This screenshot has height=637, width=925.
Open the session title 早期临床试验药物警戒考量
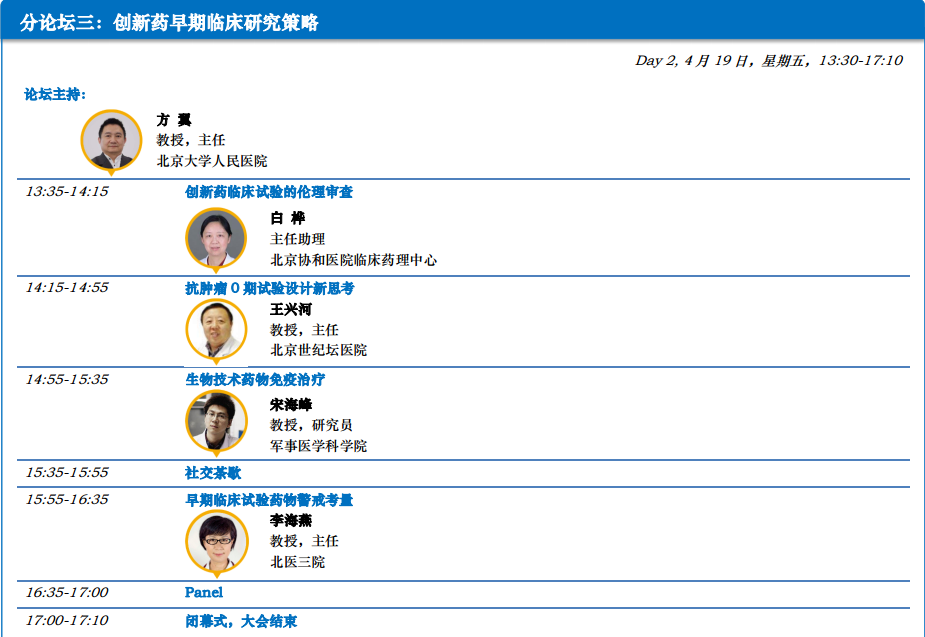point(269,500)
